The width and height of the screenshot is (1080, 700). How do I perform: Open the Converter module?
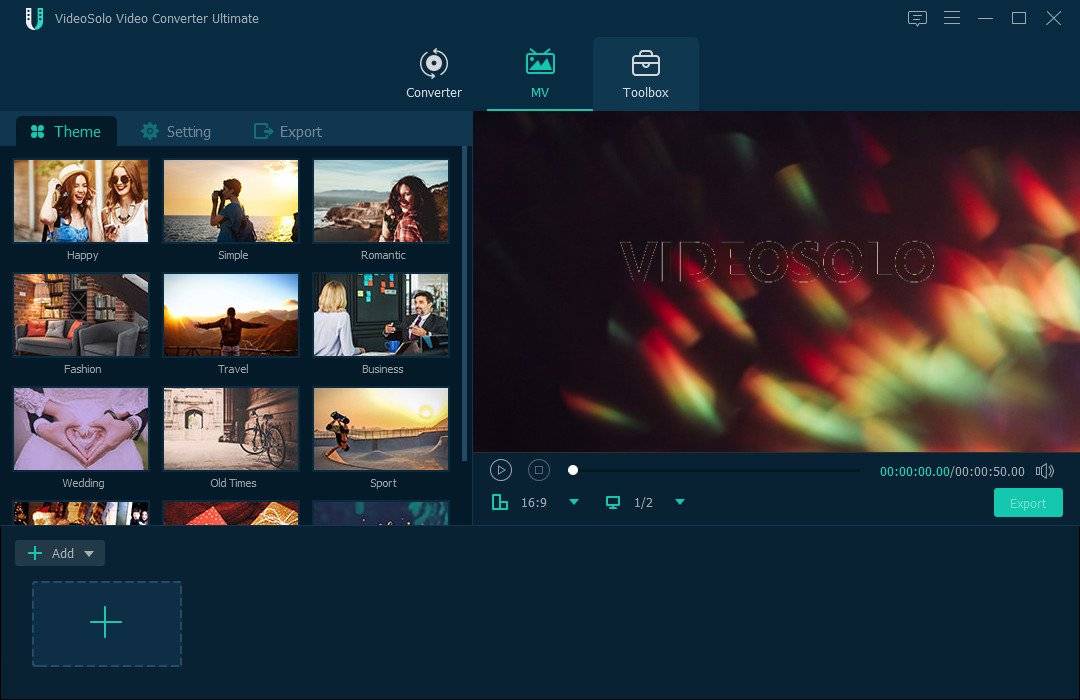click(x=433, y=74)
